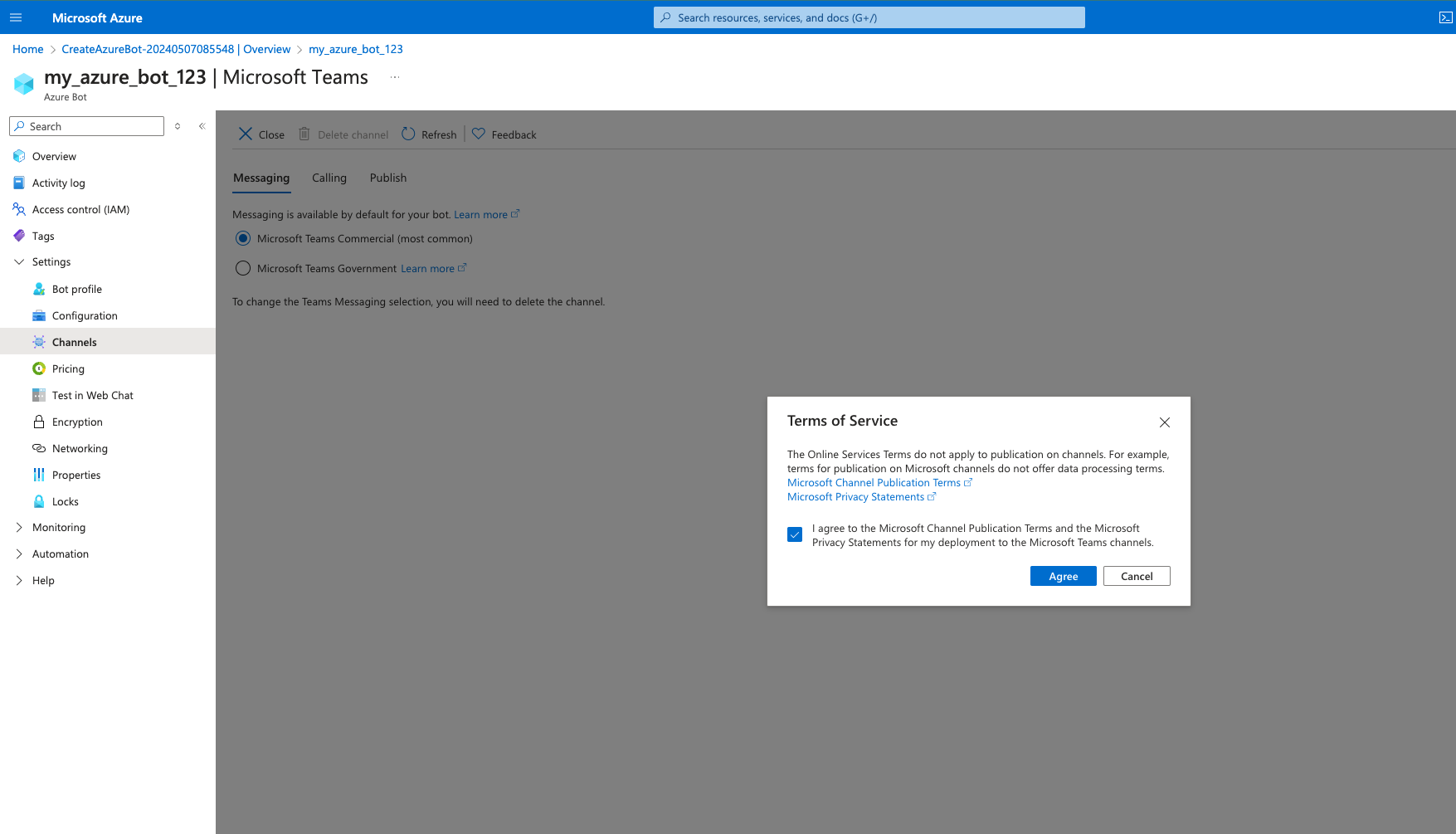Go to Home breadcrumb
The image size is (1456, 834).
click(28, 49)
